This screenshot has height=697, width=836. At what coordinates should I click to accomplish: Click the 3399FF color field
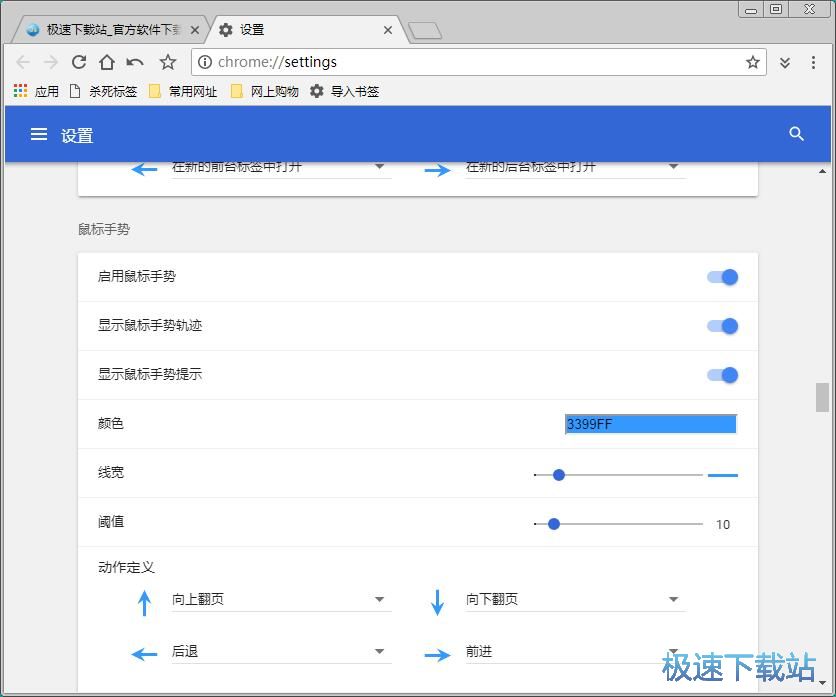click(650, 424)
